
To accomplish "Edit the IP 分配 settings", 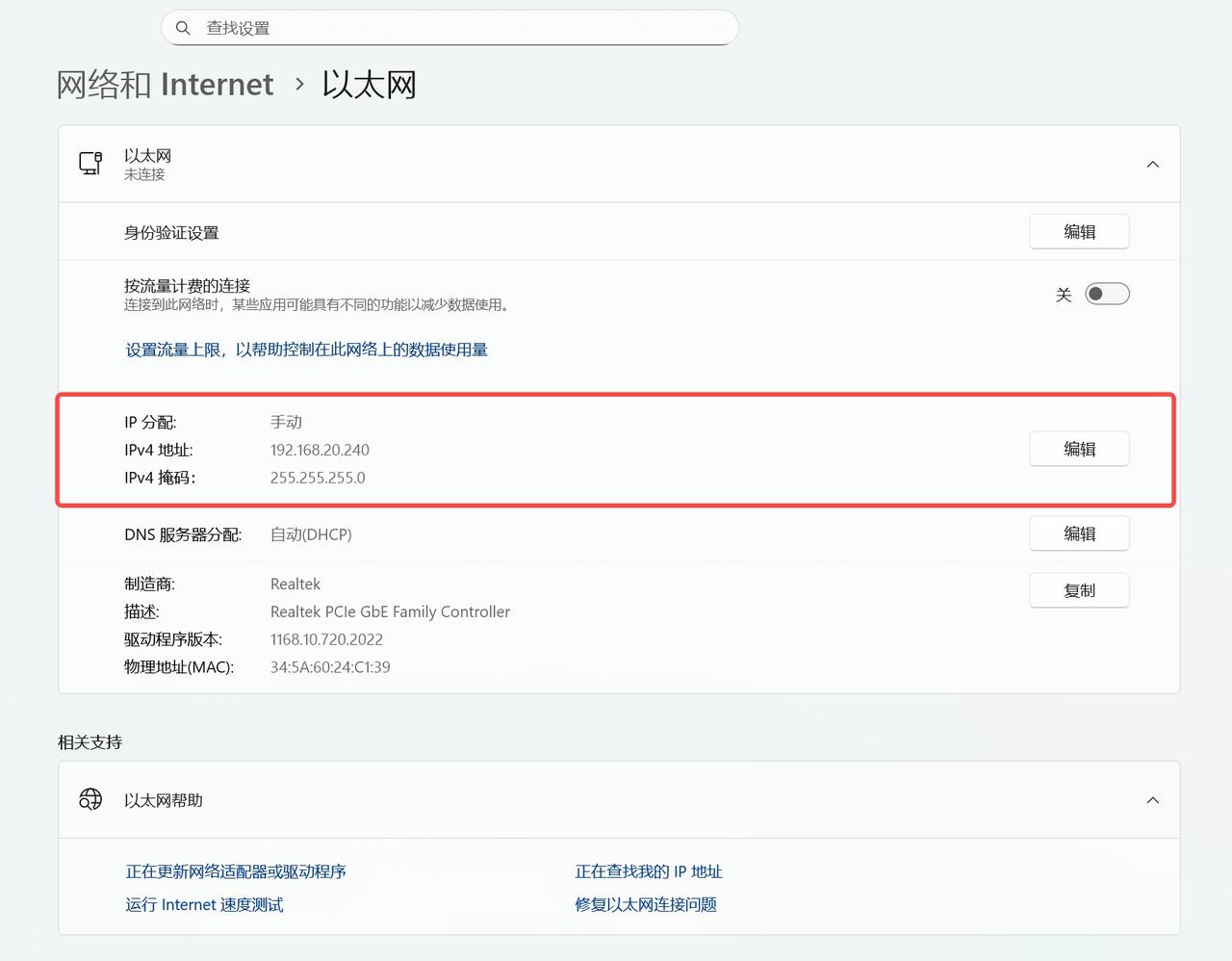I will tap(1079, 450).
